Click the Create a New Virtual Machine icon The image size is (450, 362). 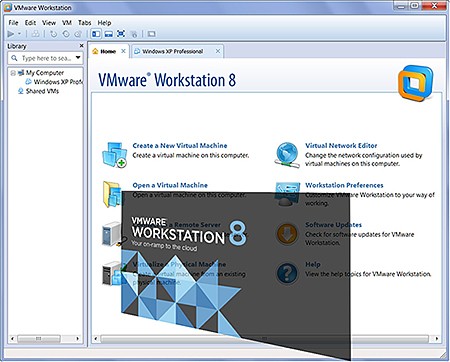tap(114, 154)
